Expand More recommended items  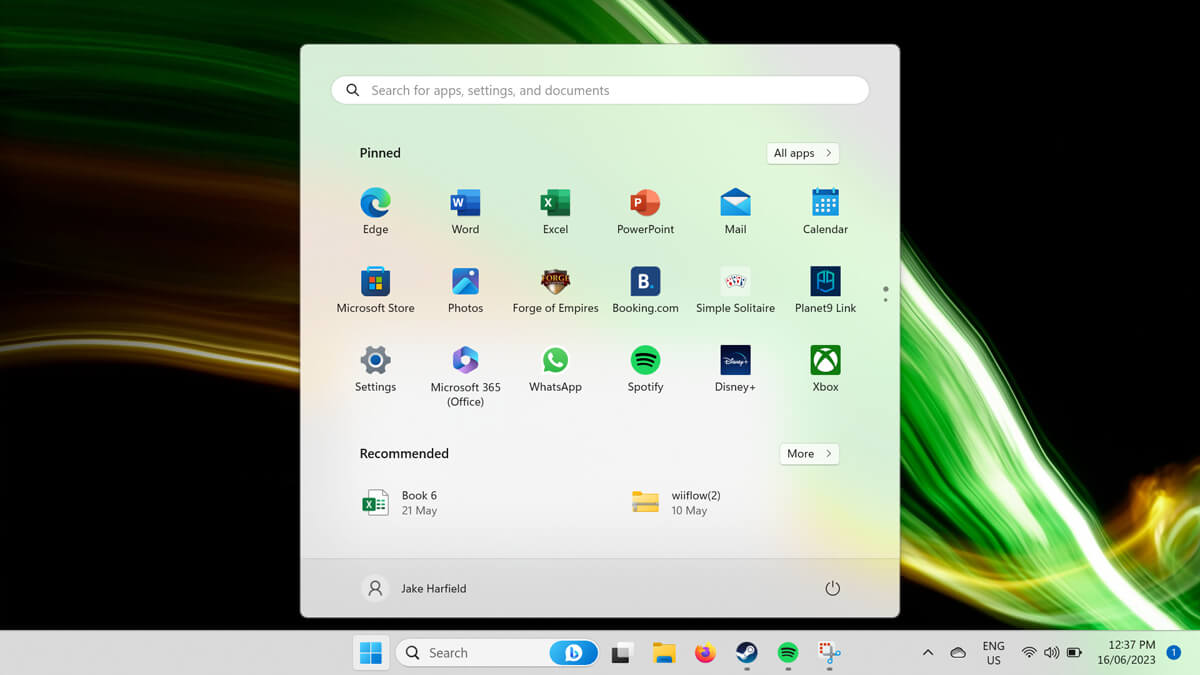pyautogui.click(x=808, y=454)
